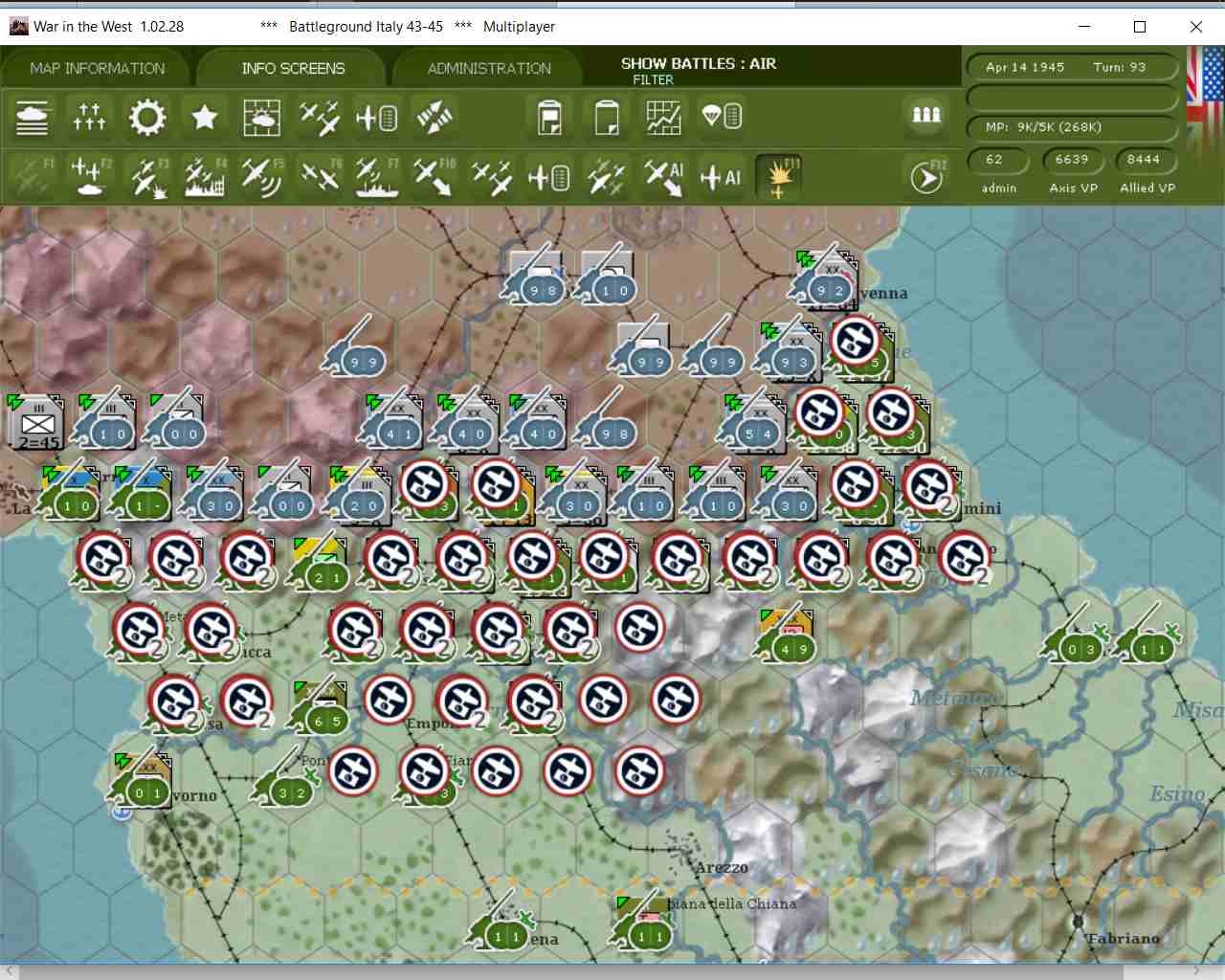The image size is (1225, 980).
Task: Select the F3 ground attack air mode
Action: (148, 177)
